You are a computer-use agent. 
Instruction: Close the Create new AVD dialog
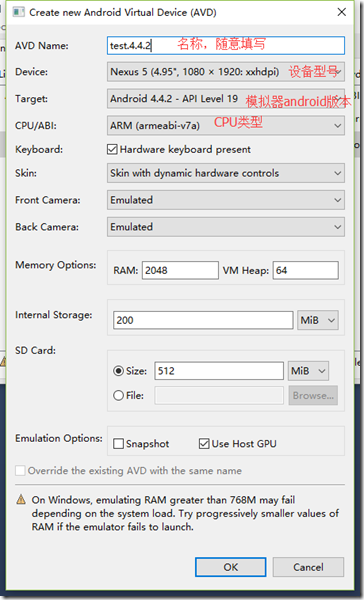[342, 12]
